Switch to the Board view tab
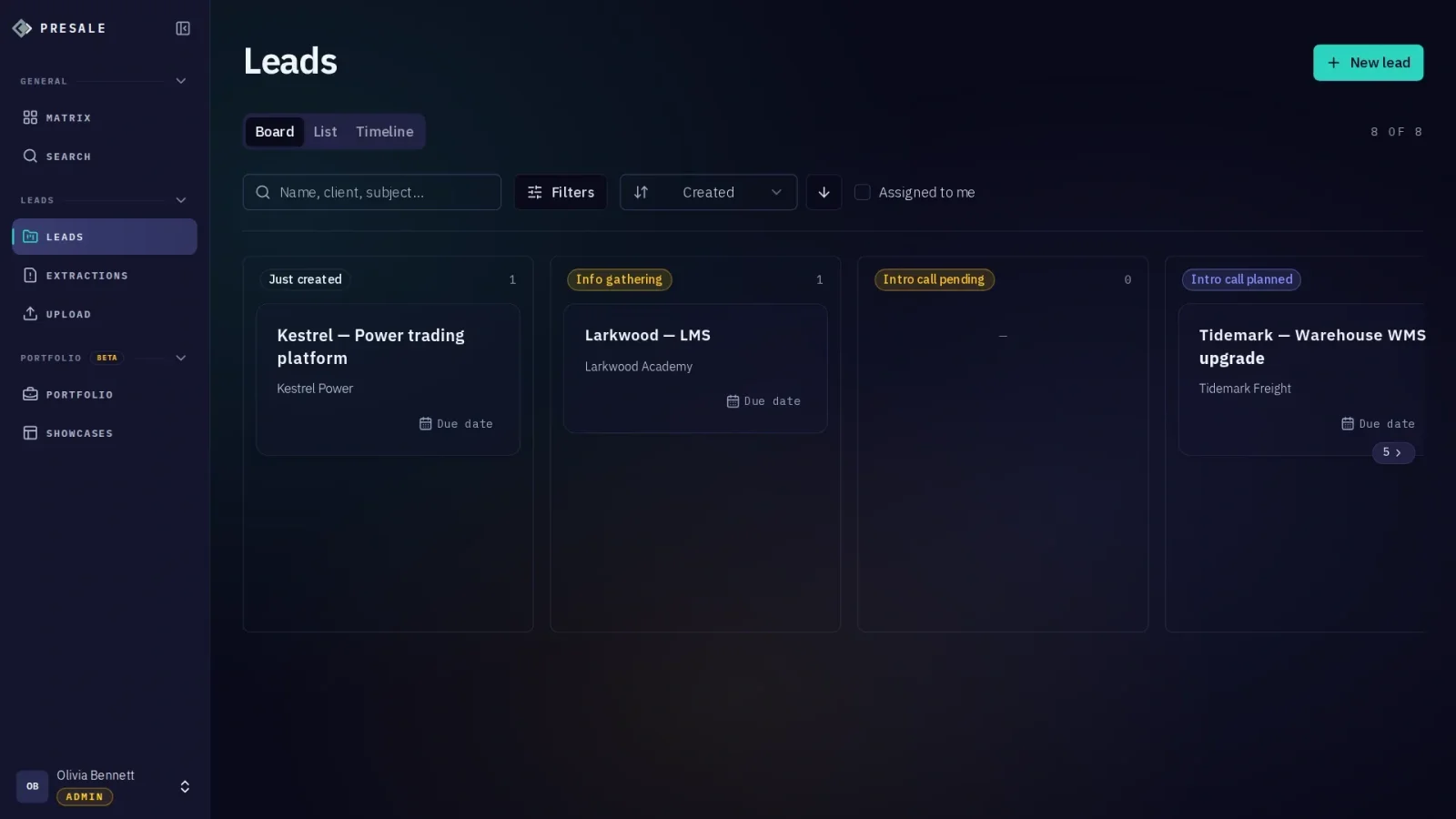1456x819 pixels. point(275,132)
